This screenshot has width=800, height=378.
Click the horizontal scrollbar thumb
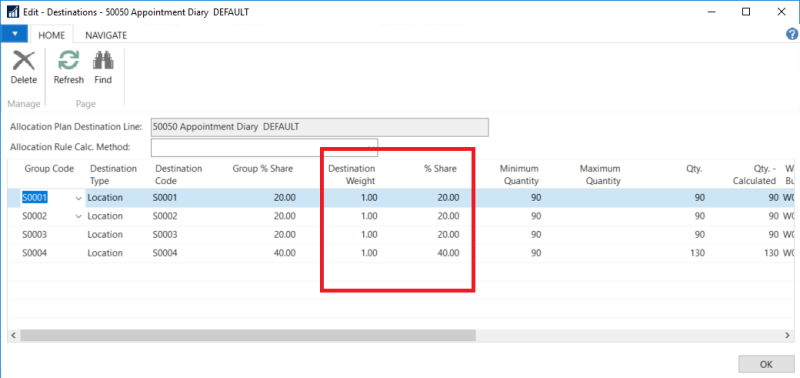(x=248, y=335)
